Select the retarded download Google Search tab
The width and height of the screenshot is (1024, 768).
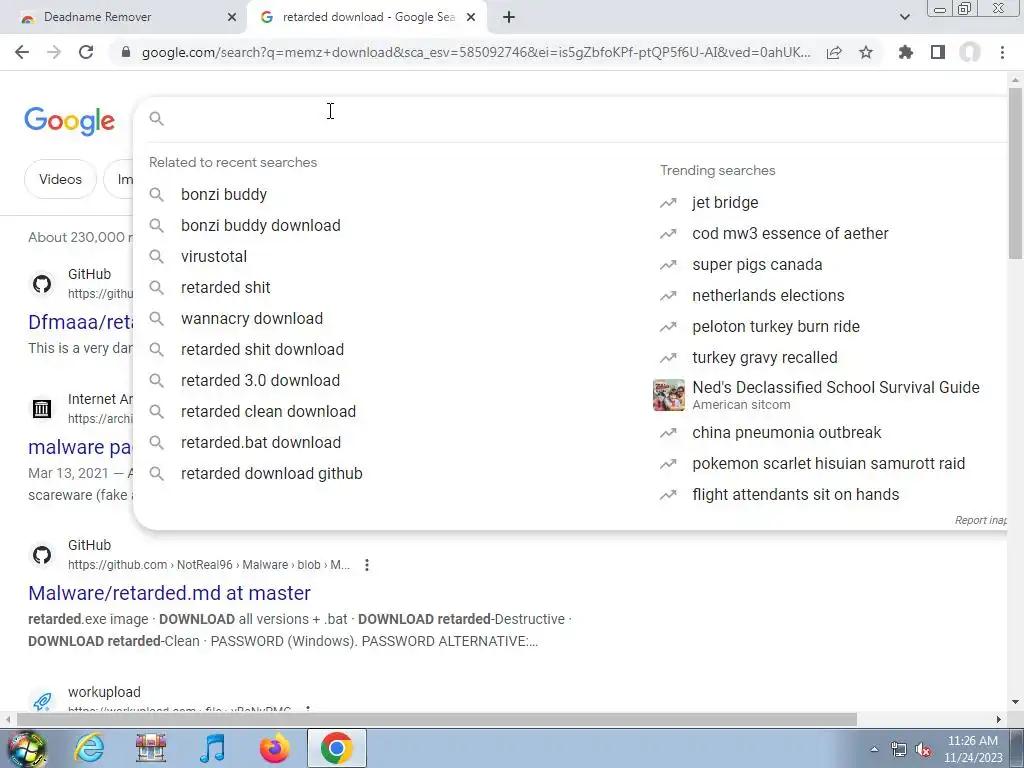(368, 17)
